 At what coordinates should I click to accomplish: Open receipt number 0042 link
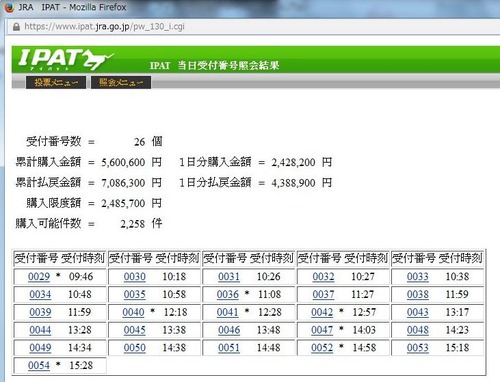pyautogui.click(x=322, y=312)
